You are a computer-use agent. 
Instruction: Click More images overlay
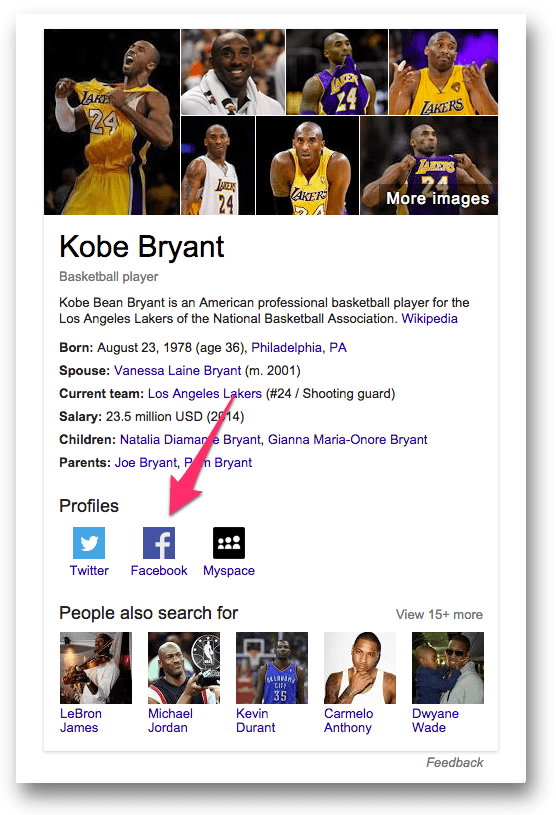click(438, 199)
